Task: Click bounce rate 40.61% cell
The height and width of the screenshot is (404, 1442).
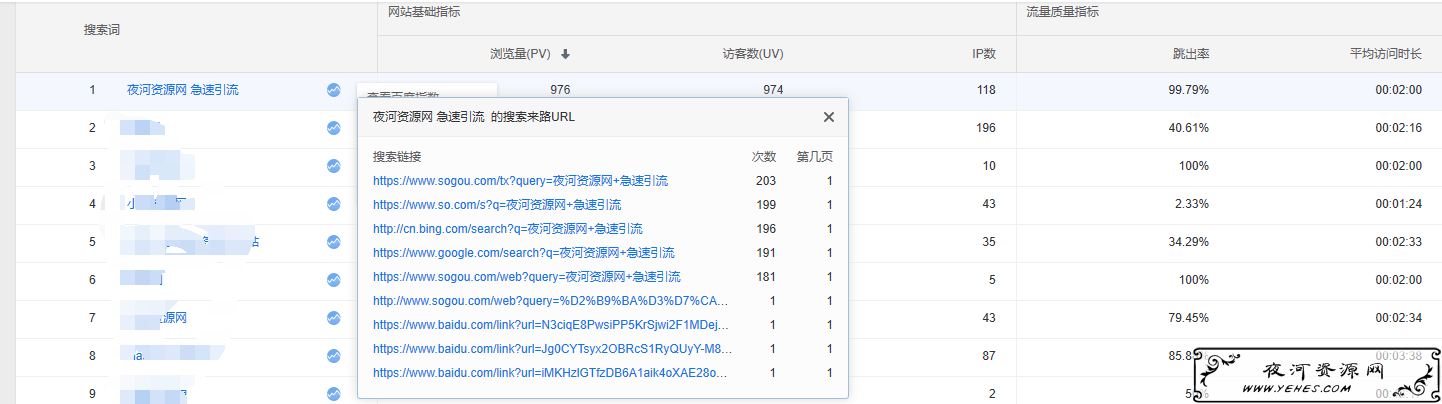Action: 1189,128
